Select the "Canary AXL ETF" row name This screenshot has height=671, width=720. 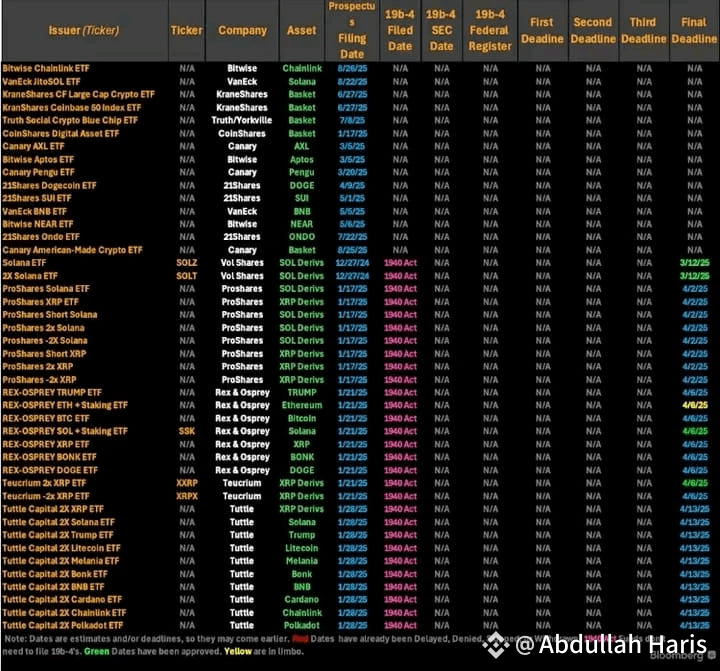click(x=34, y=147)
